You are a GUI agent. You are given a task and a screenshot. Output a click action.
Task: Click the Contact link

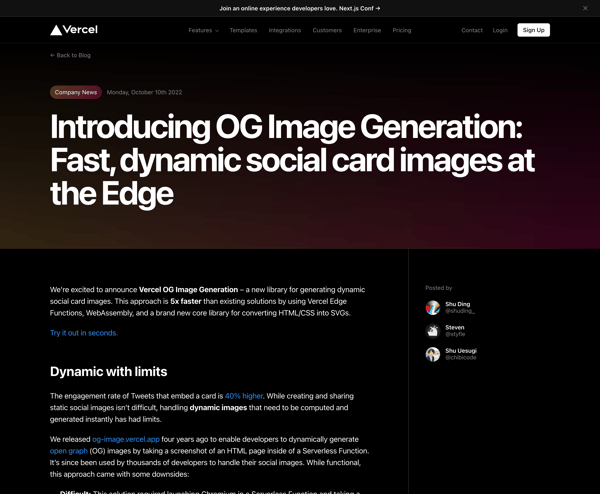(x=472, y=30)
